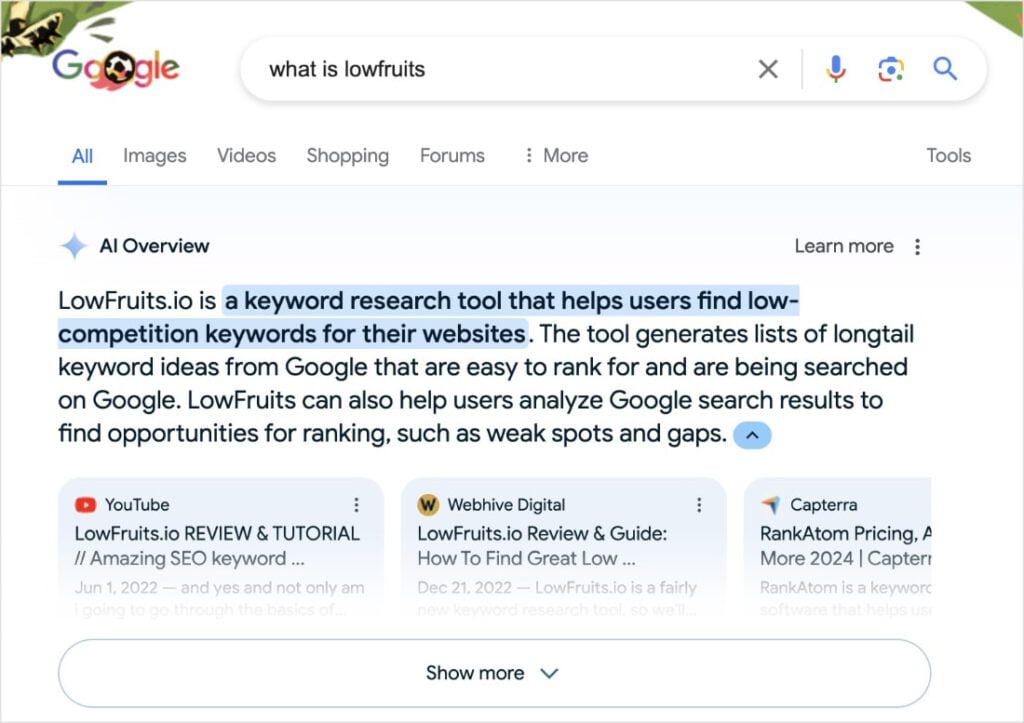Click the Capterra site icon
Screen dimensions: 1024x723
pos(772,504)
